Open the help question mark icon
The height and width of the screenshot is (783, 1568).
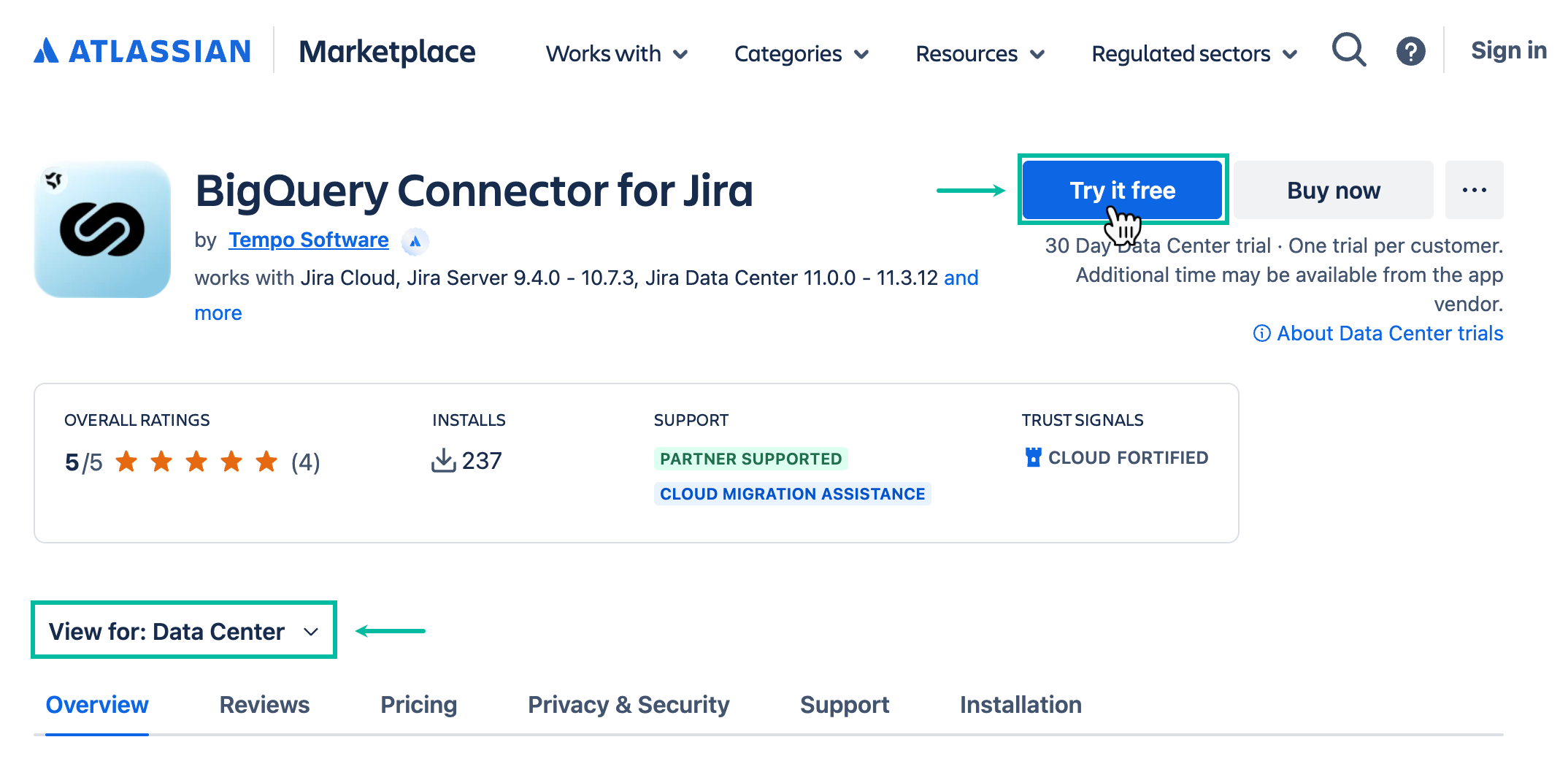1410,51
